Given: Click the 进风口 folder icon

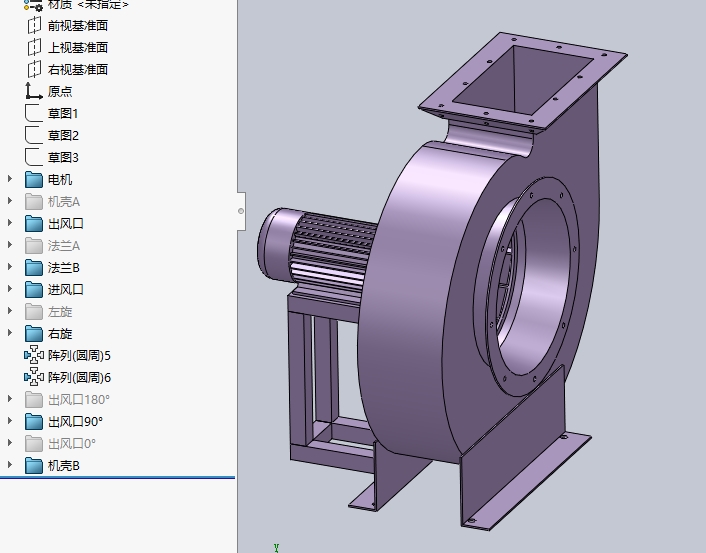Looking at the screenshot, I should [34, 290].
